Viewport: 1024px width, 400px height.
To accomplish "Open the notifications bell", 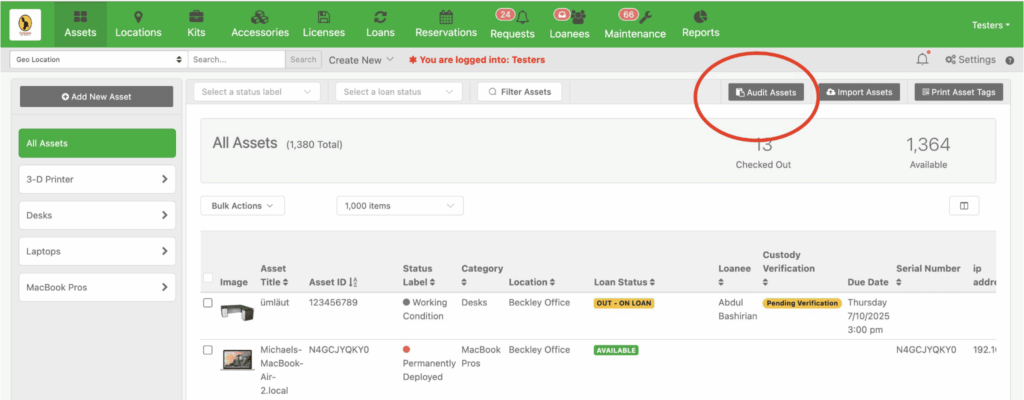I will [x=922, y=59].
